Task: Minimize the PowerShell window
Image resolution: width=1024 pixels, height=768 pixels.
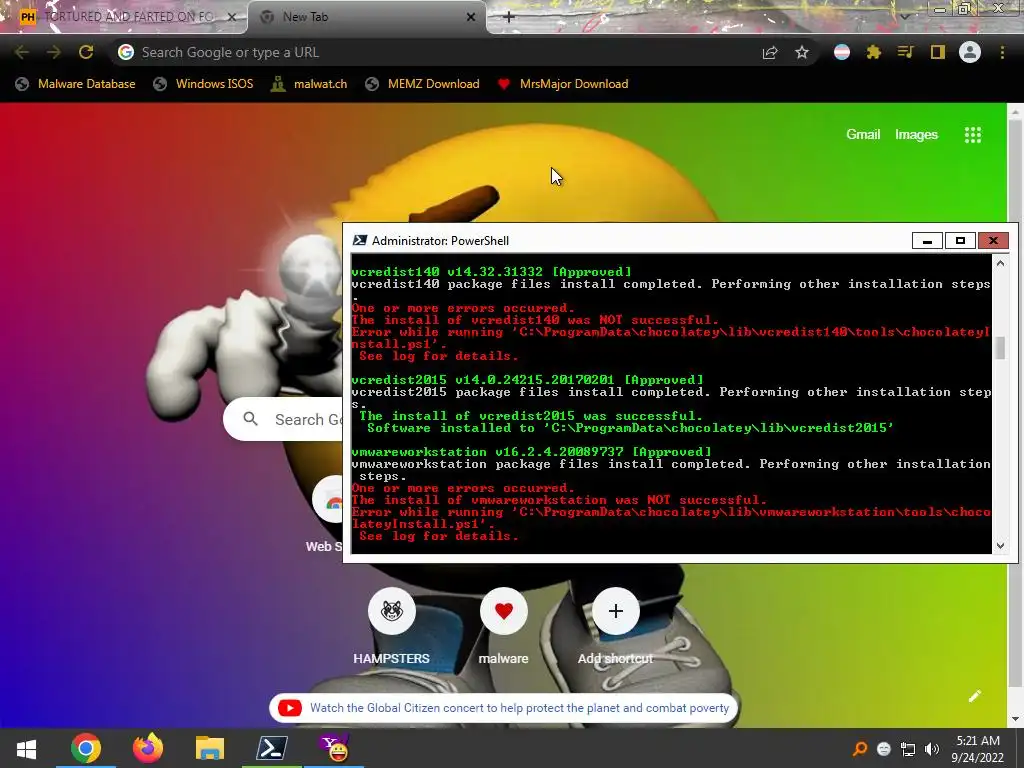Action: coord(927,240)
